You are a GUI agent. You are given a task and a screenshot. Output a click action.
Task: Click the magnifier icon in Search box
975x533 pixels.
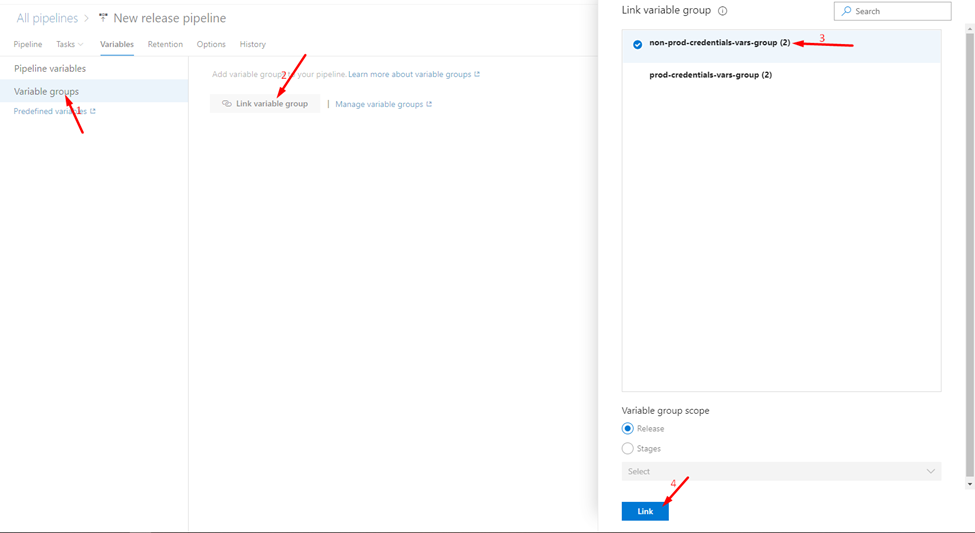846,11
